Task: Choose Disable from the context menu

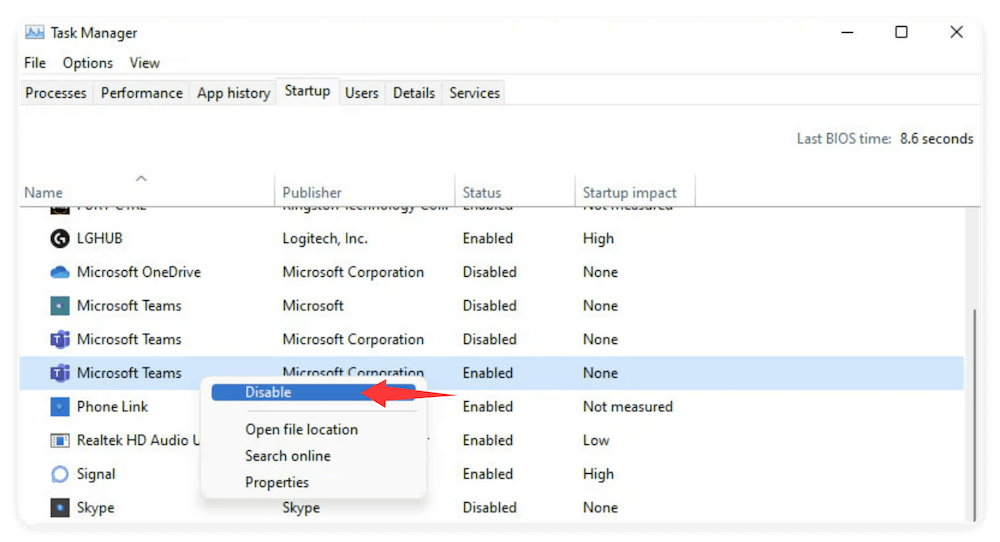Action: (x=313, y=393)
